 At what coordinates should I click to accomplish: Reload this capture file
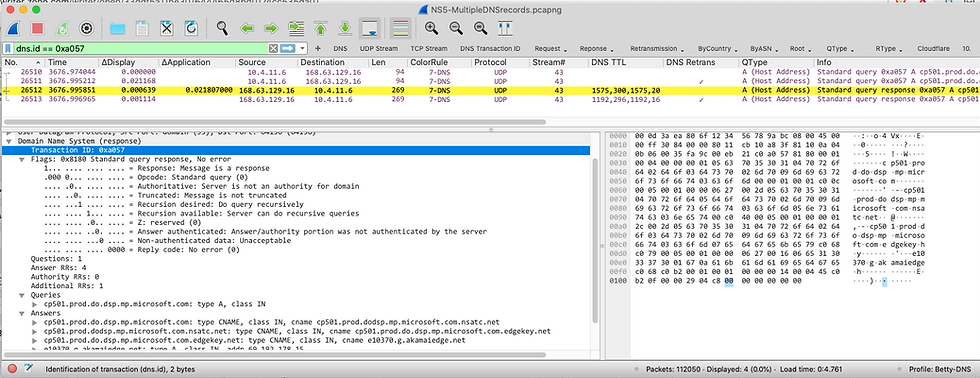click(x=191, y=28)
